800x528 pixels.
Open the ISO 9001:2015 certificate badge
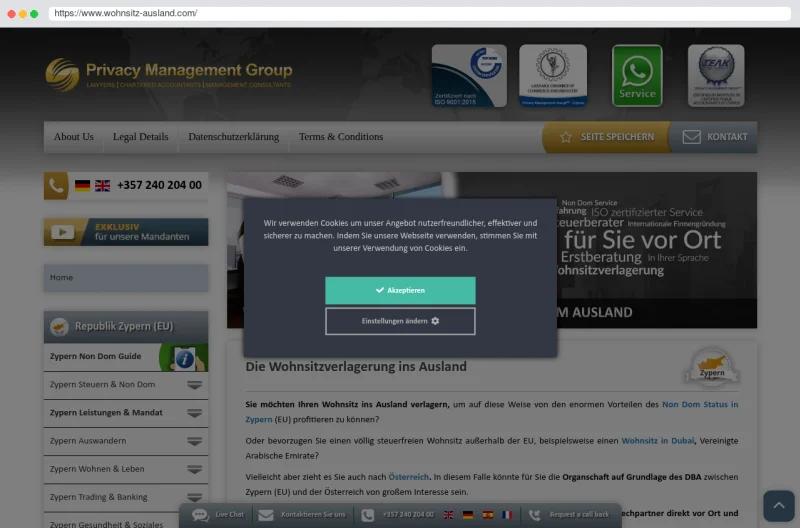(x=469, y=76)
